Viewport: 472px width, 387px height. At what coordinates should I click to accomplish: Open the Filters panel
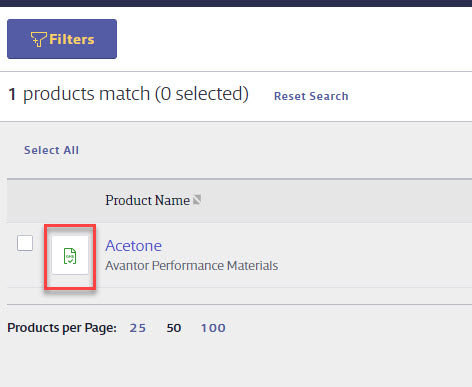coord(62,39)
